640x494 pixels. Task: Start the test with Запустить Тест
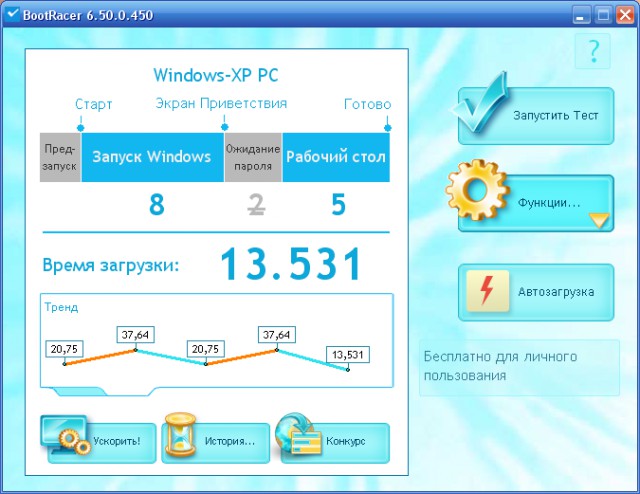tap(536, 116)
